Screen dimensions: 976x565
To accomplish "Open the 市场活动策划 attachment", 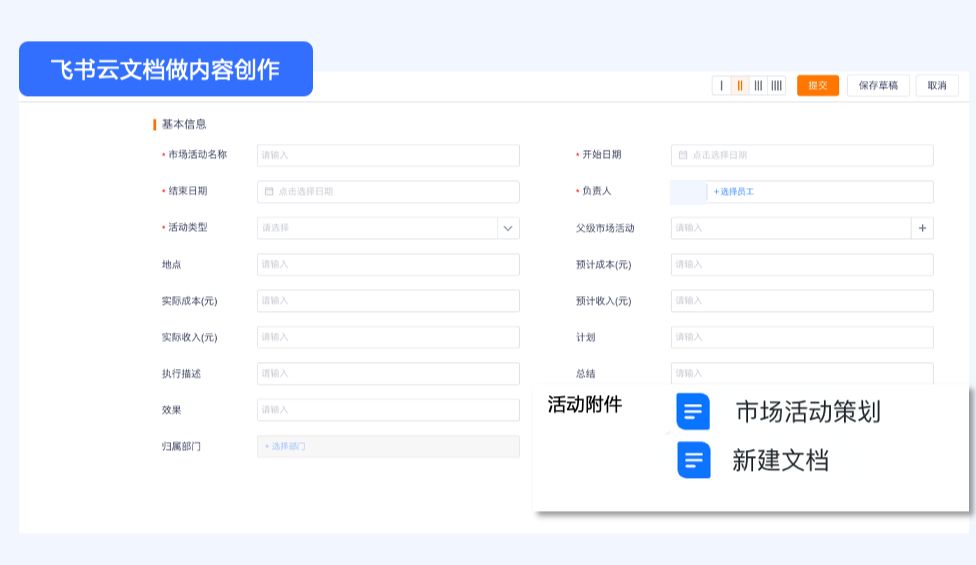I will coord(808,412).
